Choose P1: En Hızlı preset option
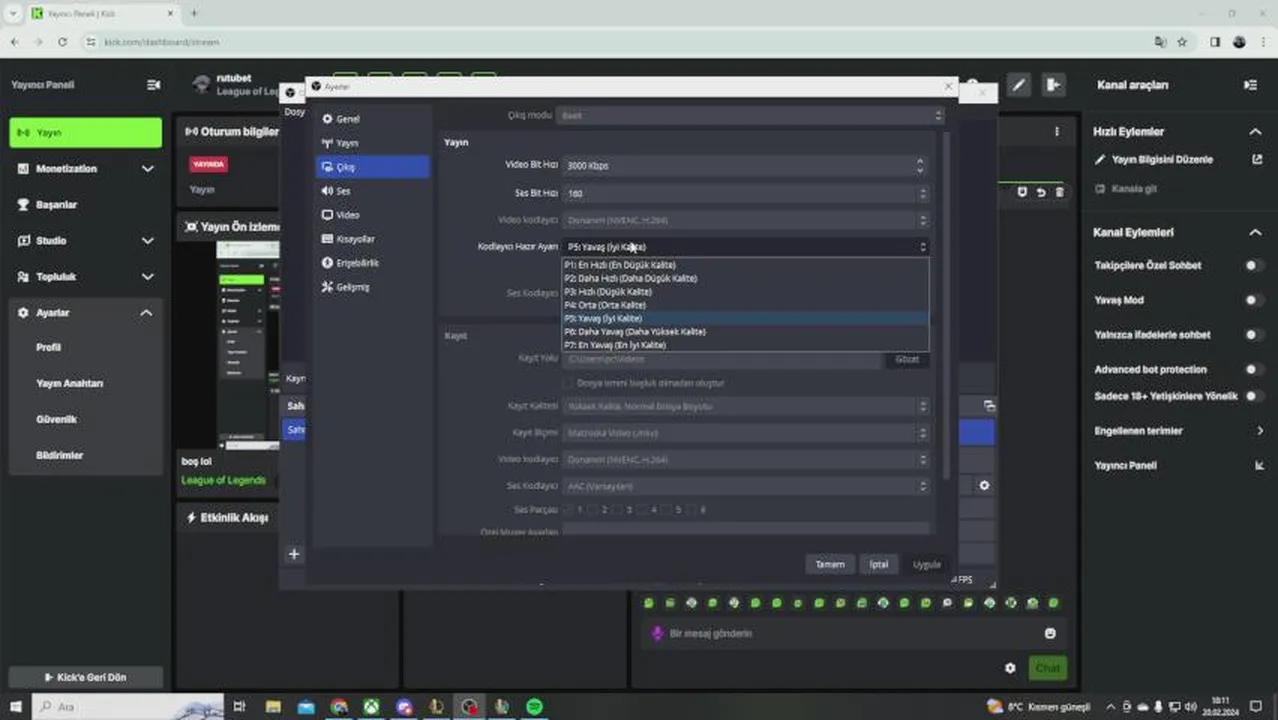The image size is (1278, 720). coord(620,265)
